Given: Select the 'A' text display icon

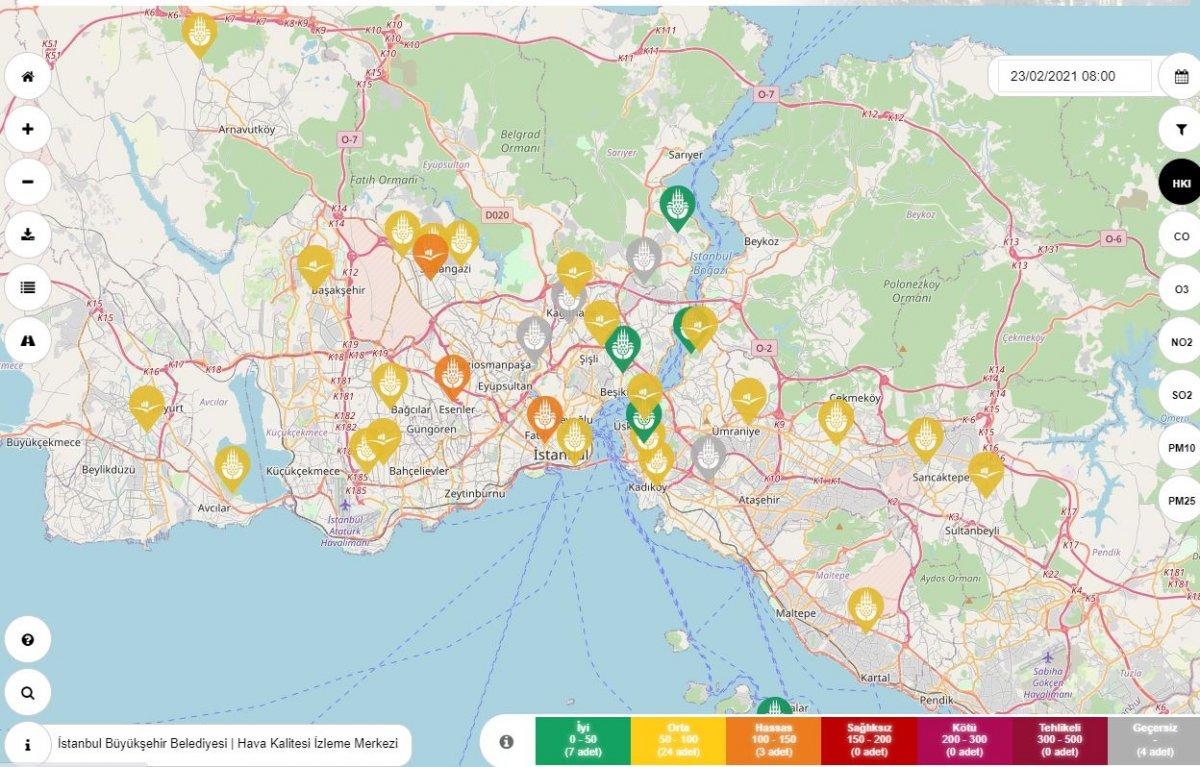Looking at the screenshot, I should 28,340.
